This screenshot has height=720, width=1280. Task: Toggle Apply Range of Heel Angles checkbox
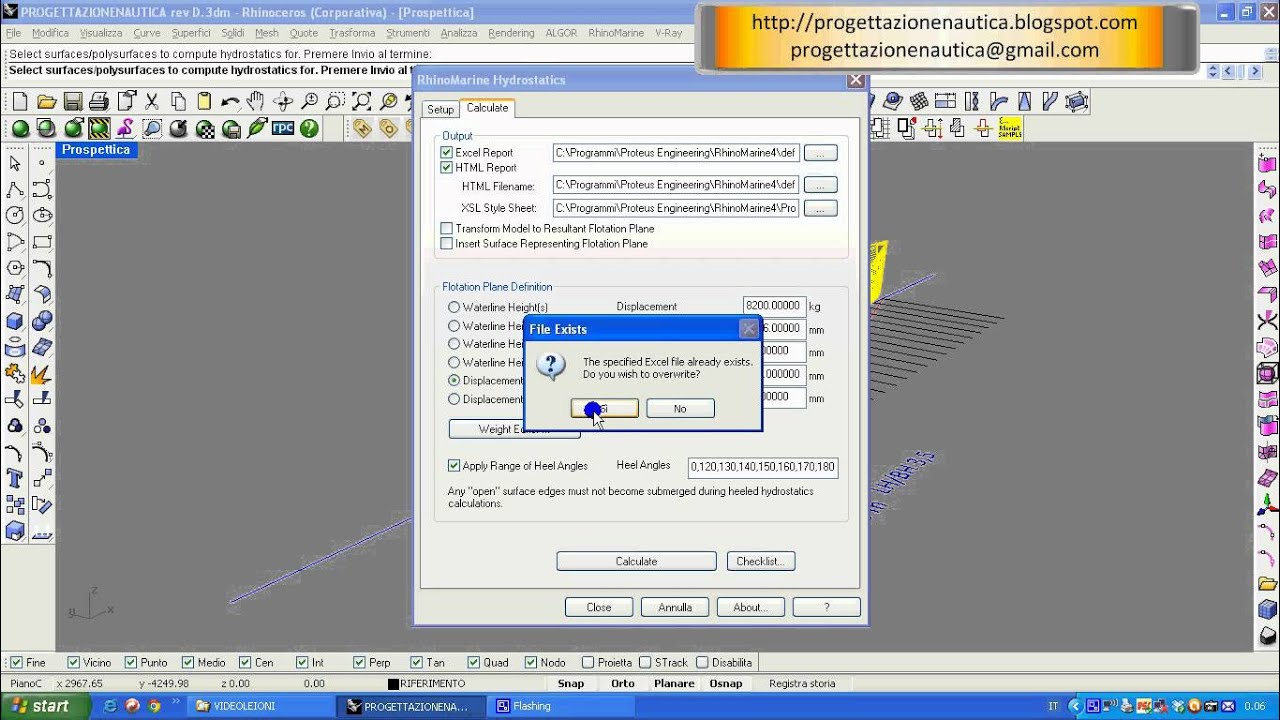pyautogui.click(x=454, y=466)
